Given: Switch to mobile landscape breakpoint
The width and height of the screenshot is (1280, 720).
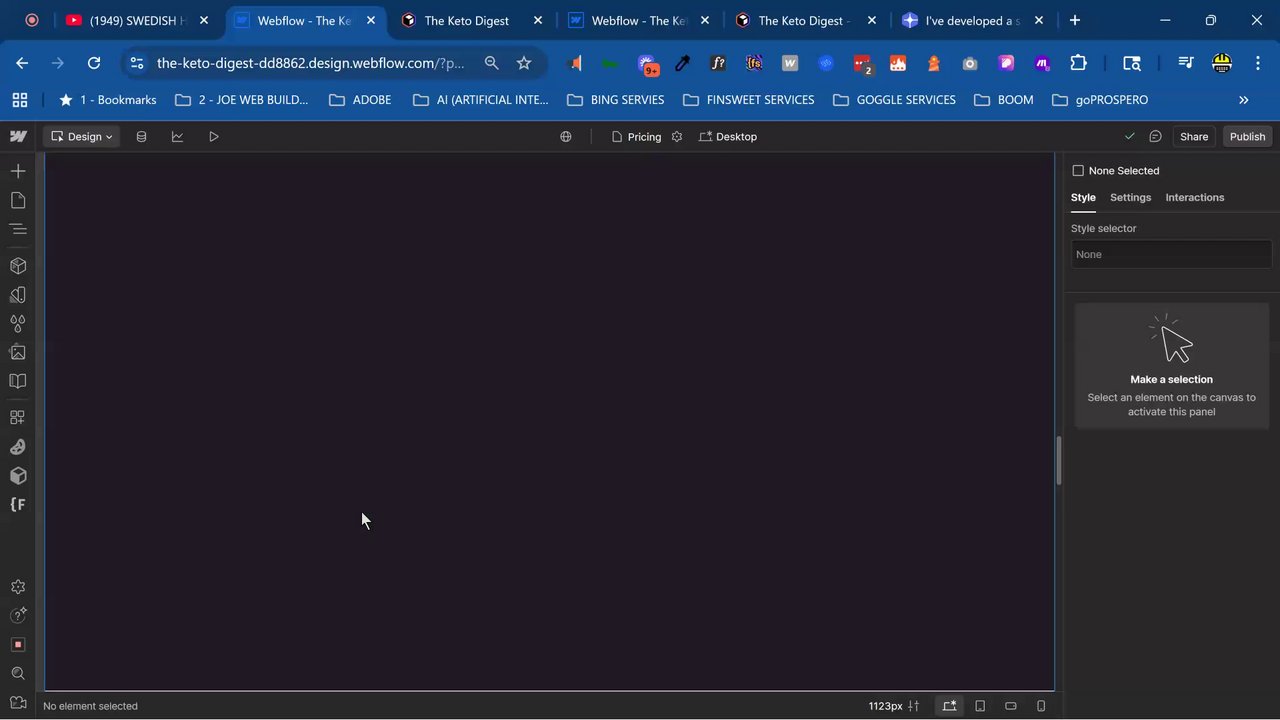Looking at the screenshot, I should (1011, 706).
